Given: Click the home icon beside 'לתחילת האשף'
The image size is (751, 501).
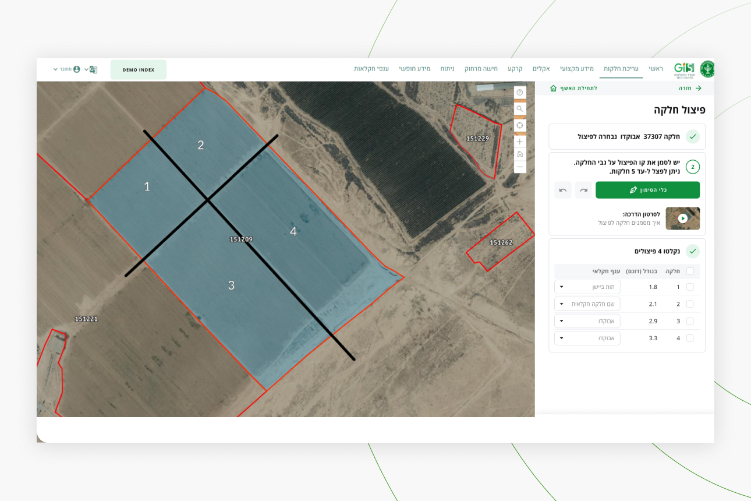Looking at the screenshot, I should click(553, 88).
